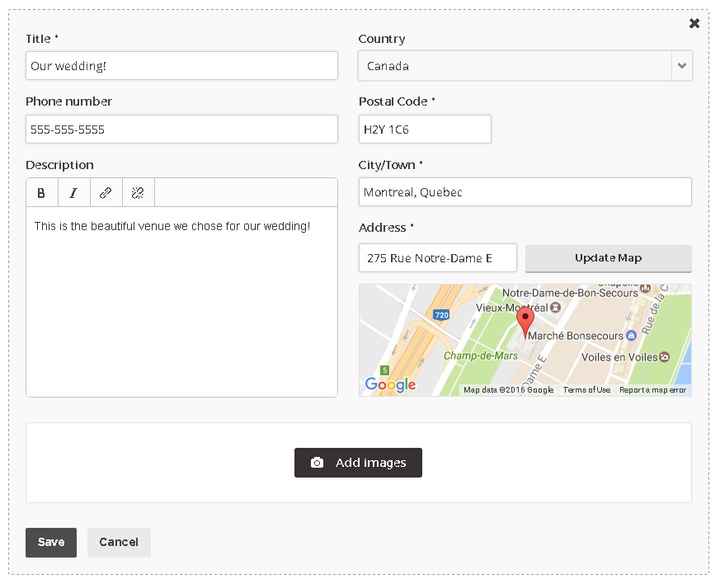This screenshot has width=720, height=583.
Task: Insert link in description editor
Action: (x=106, y=193)
